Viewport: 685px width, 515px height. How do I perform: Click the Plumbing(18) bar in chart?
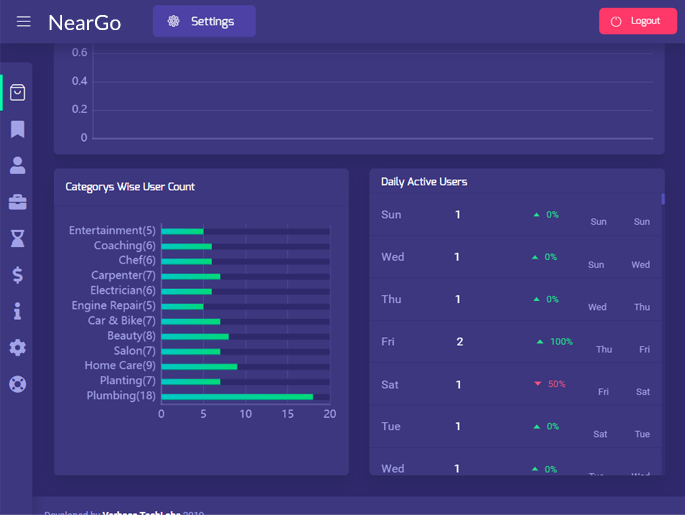tap(237, 396)
